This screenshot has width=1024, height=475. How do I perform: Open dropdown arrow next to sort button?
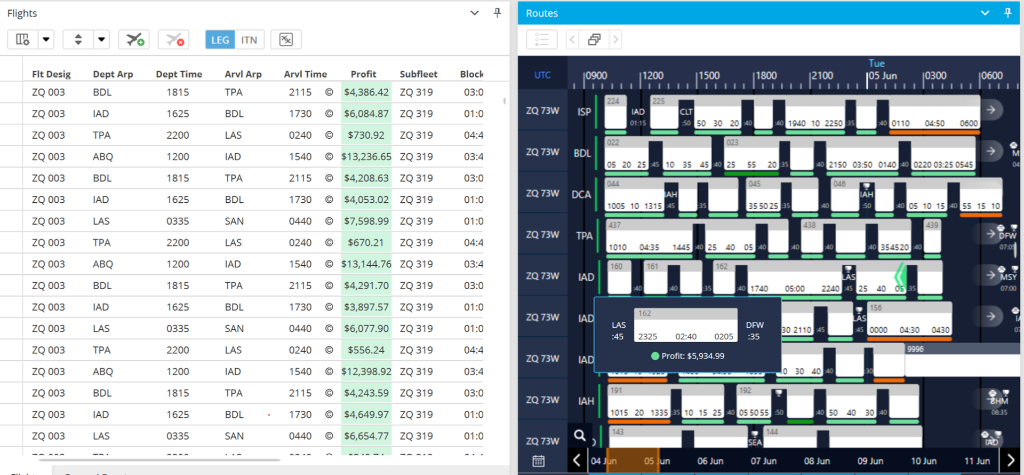pyautogui.click(x=101, y=40)
